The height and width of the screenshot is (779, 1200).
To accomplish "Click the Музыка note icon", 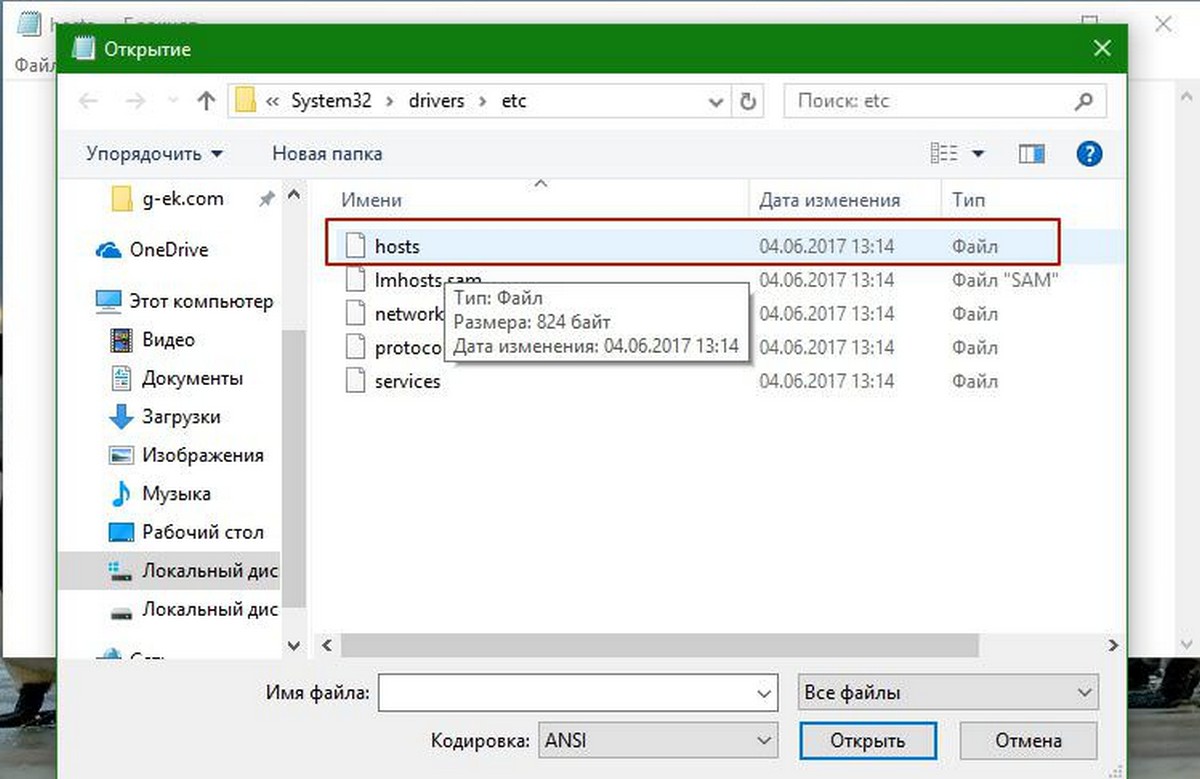I will pyautogui.click(x=120, y=494).
